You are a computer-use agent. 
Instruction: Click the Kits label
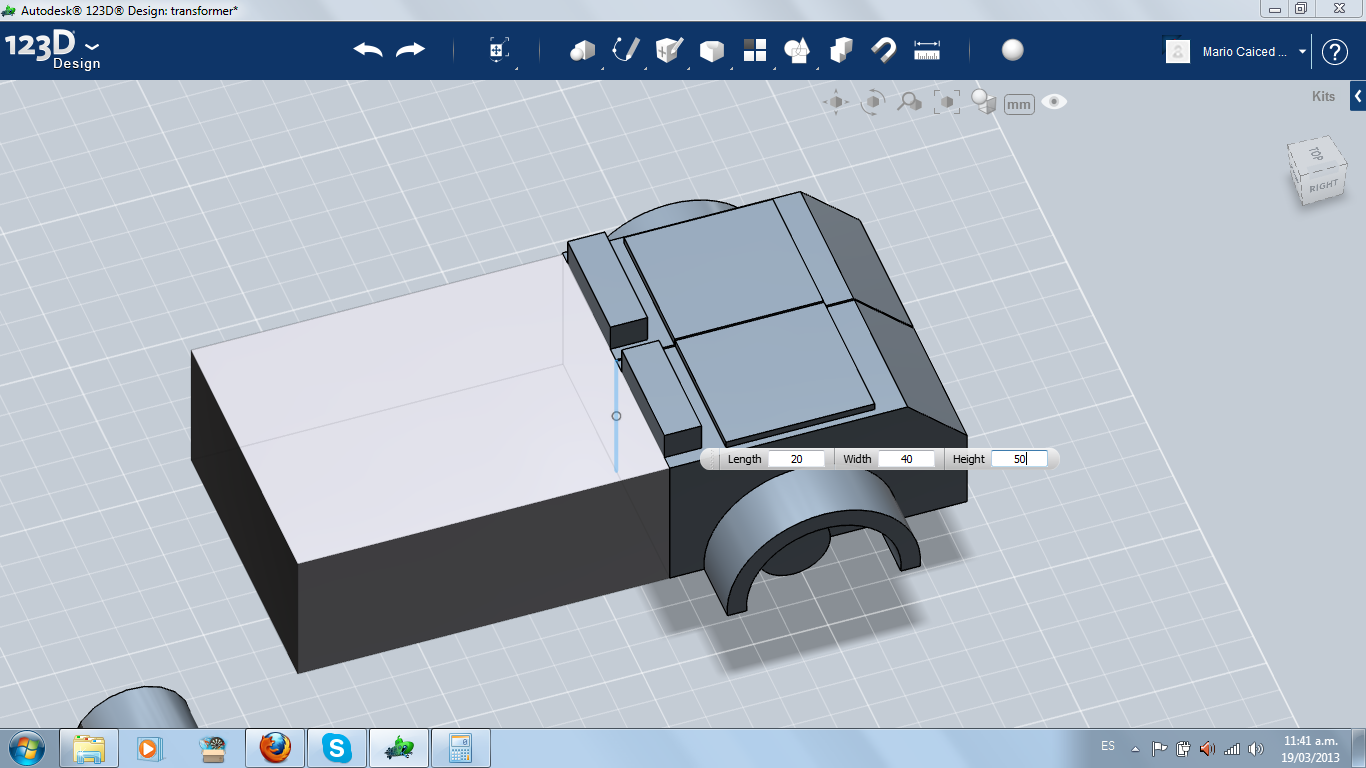point(1323,97)
